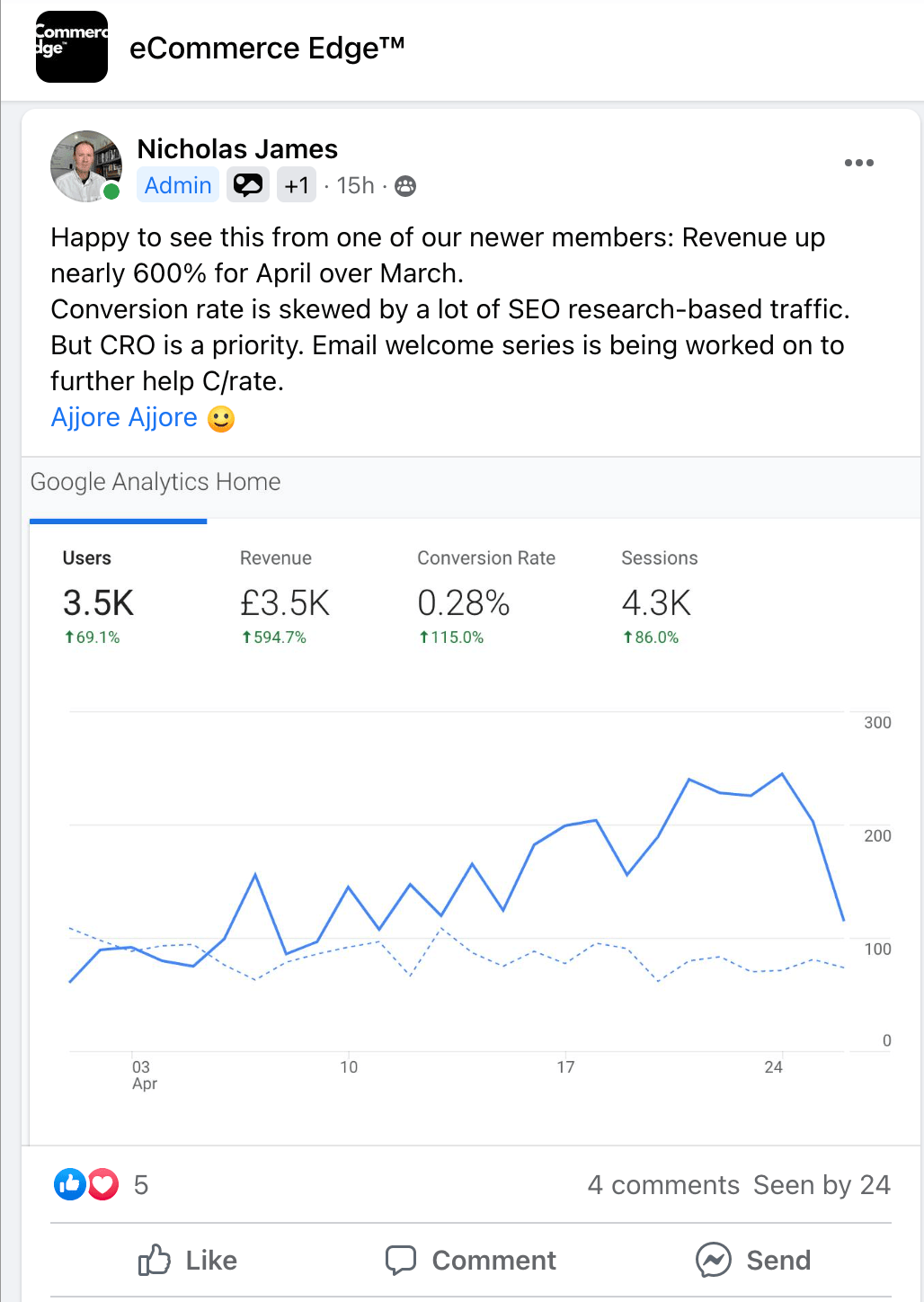Open the three-dot post options menu
The width and height of the screenshot is (924, 1302).
pyautogui.click(x=859, y=163)
